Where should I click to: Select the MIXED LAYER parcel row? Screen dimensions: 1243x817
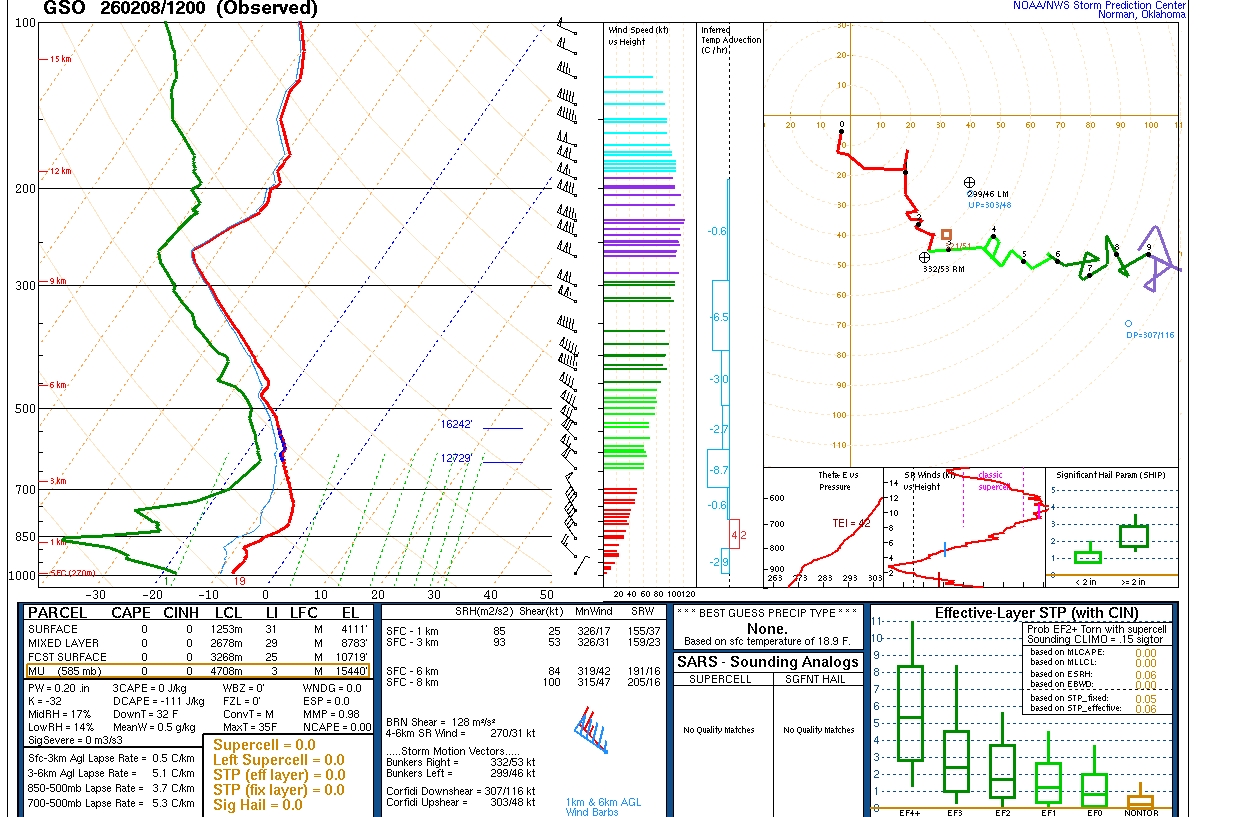coord(198,643)
